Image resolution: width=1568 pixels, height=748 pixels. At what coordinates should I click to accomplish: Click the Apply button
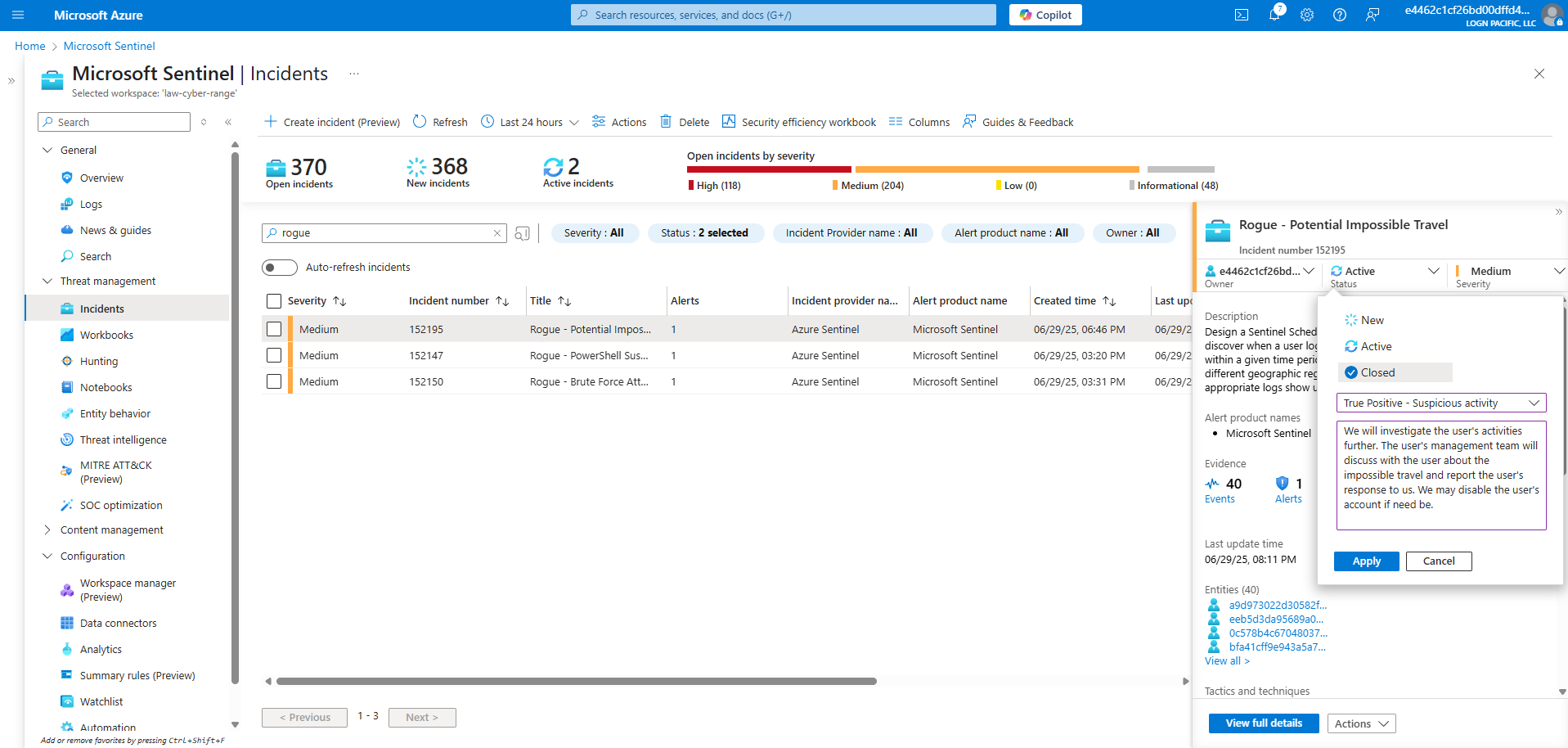click(1366, 561)
